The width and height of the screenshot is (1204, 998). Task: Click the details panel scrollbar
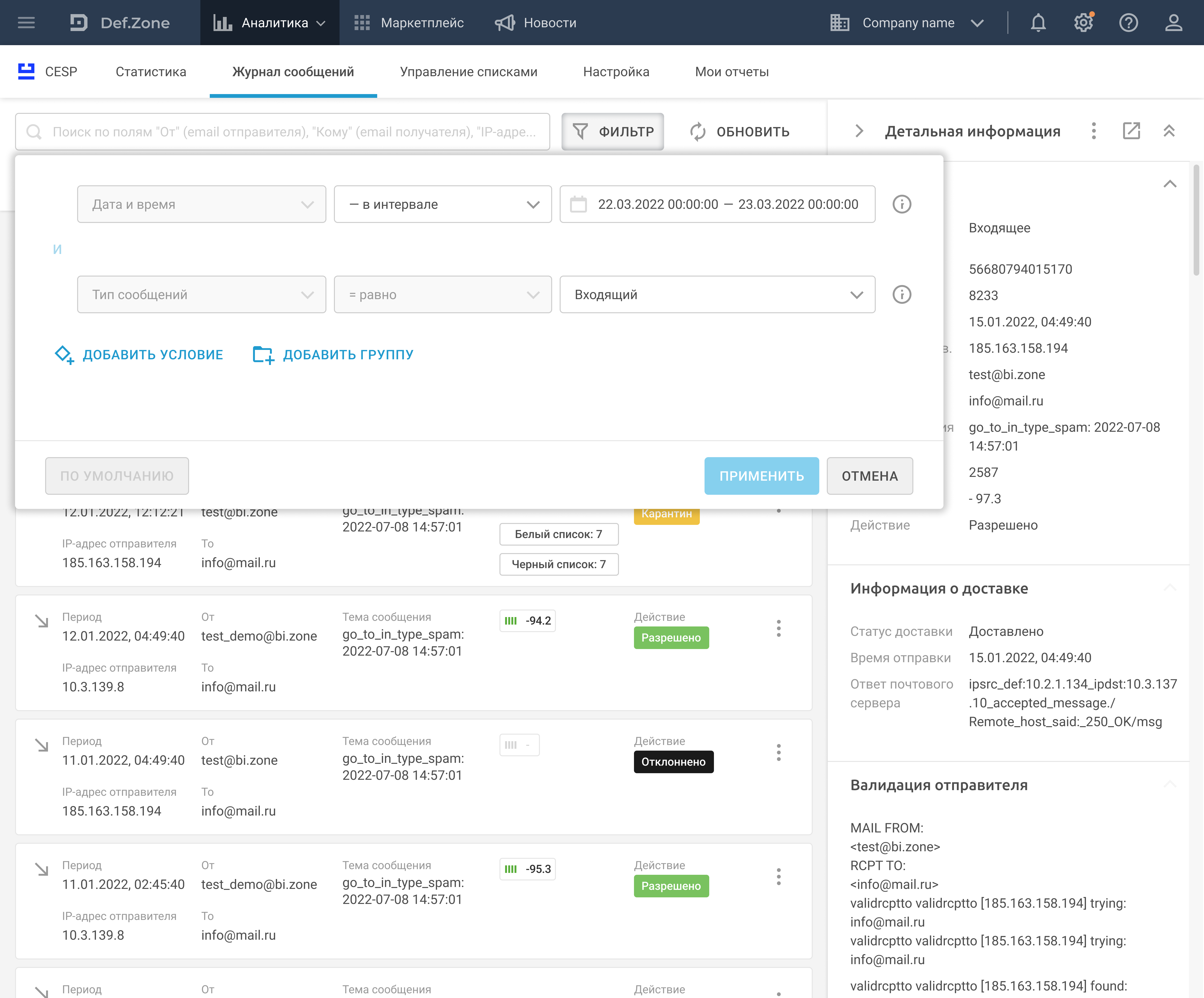point(1196,221)
